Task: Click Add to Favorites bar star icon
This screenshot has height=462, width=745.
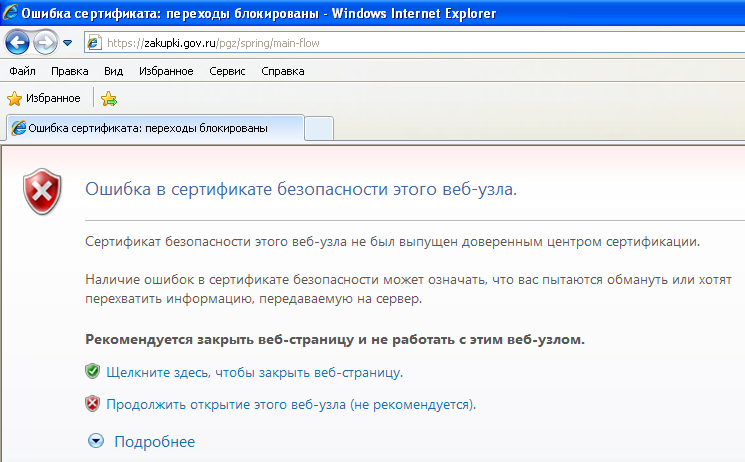Action: coord(109,98)
